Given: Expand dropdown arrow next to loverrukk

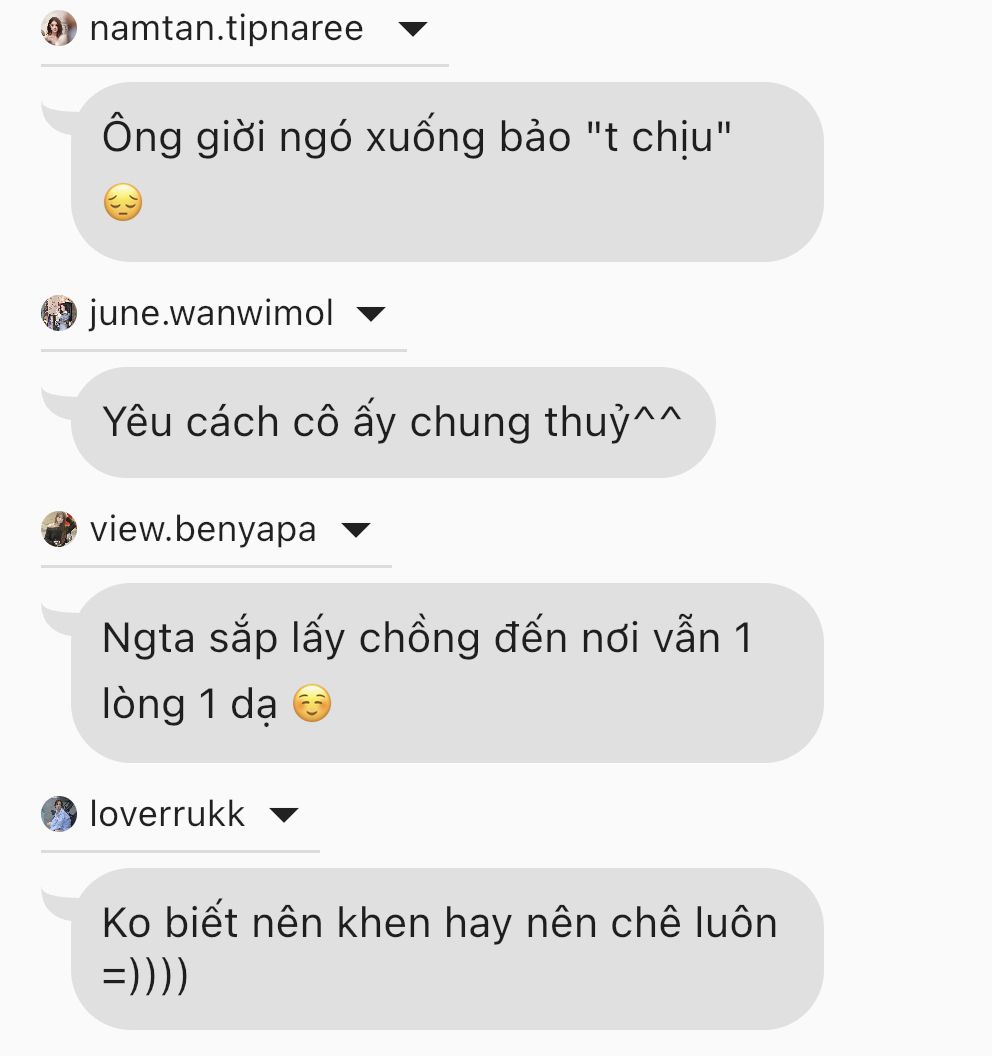Looking at the screenshot, I should tap(284, 816).
